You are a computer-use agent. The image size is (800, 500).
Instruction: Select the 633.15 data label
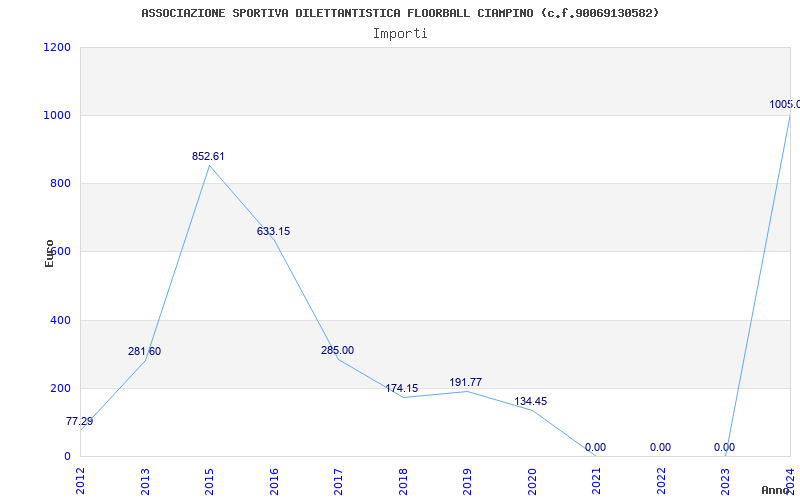coord(273,232)
